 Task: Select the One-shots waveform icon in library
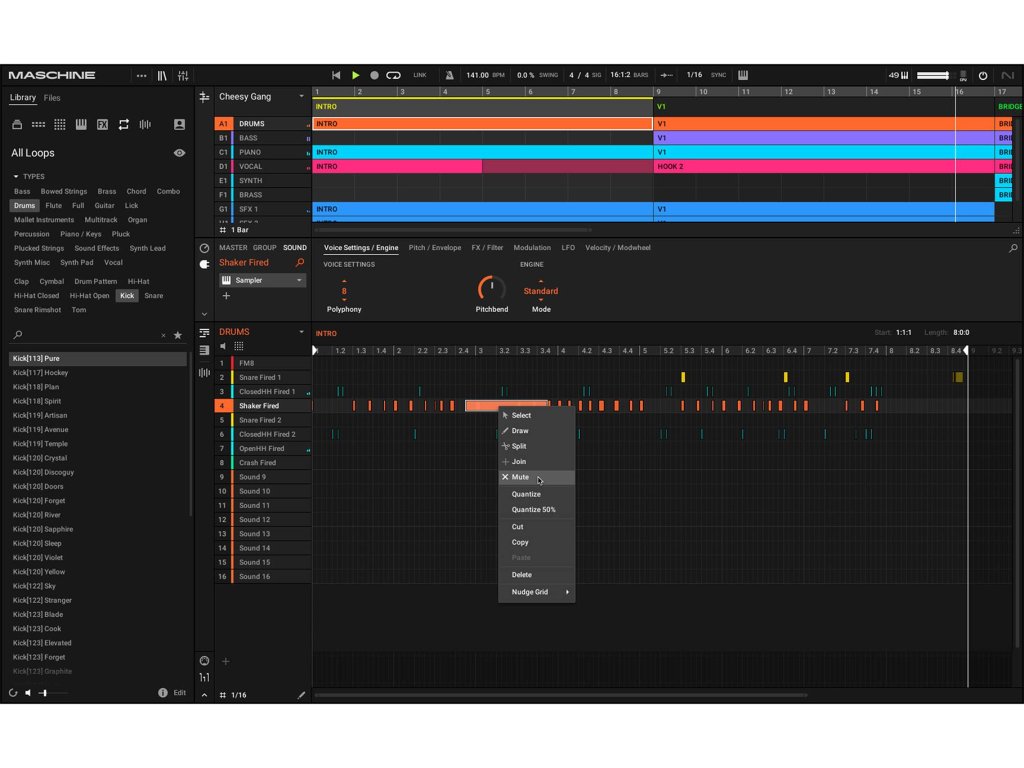point(145,124)
